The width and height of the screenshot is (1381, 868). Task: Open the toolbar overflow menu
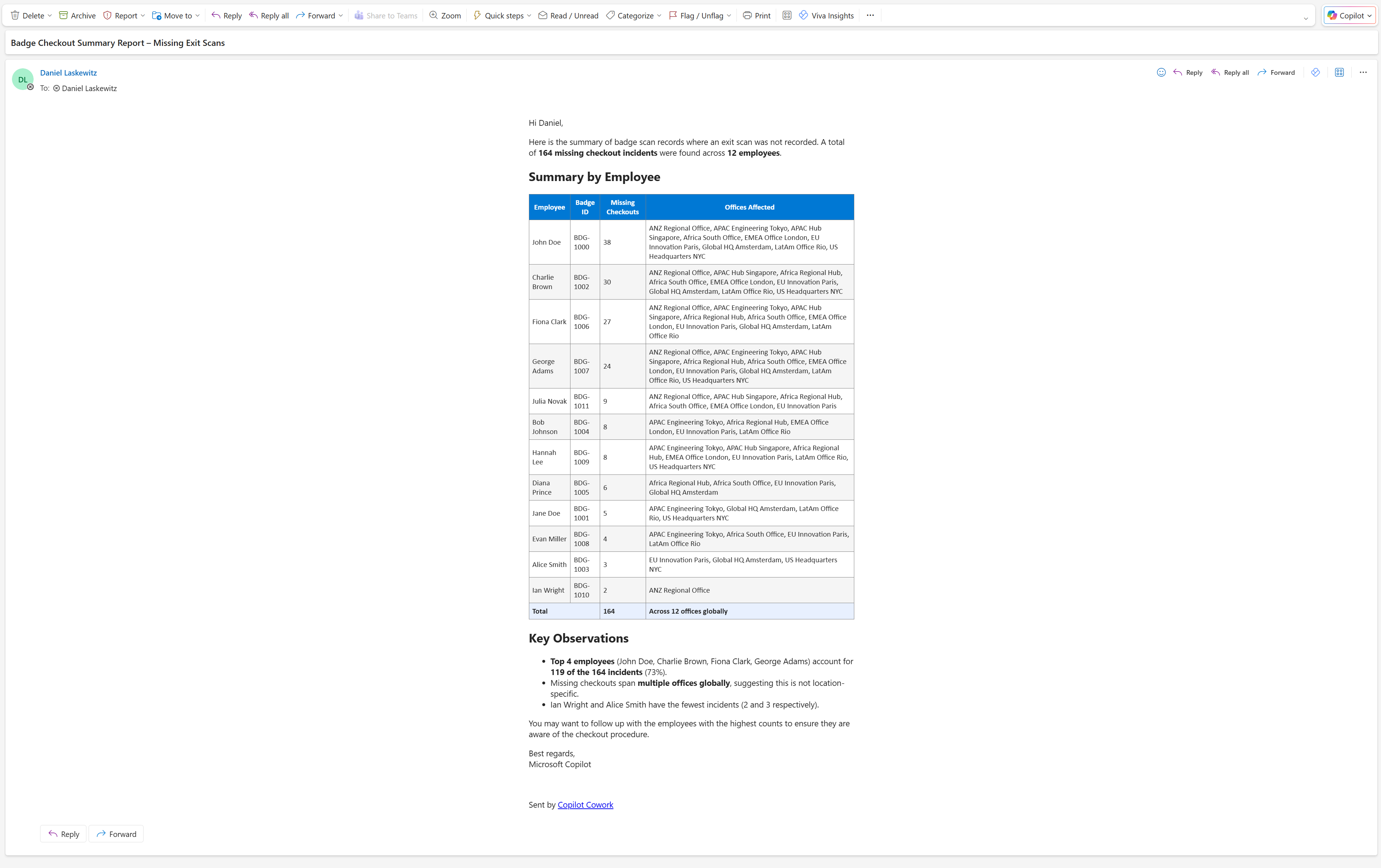click(870, 16)
